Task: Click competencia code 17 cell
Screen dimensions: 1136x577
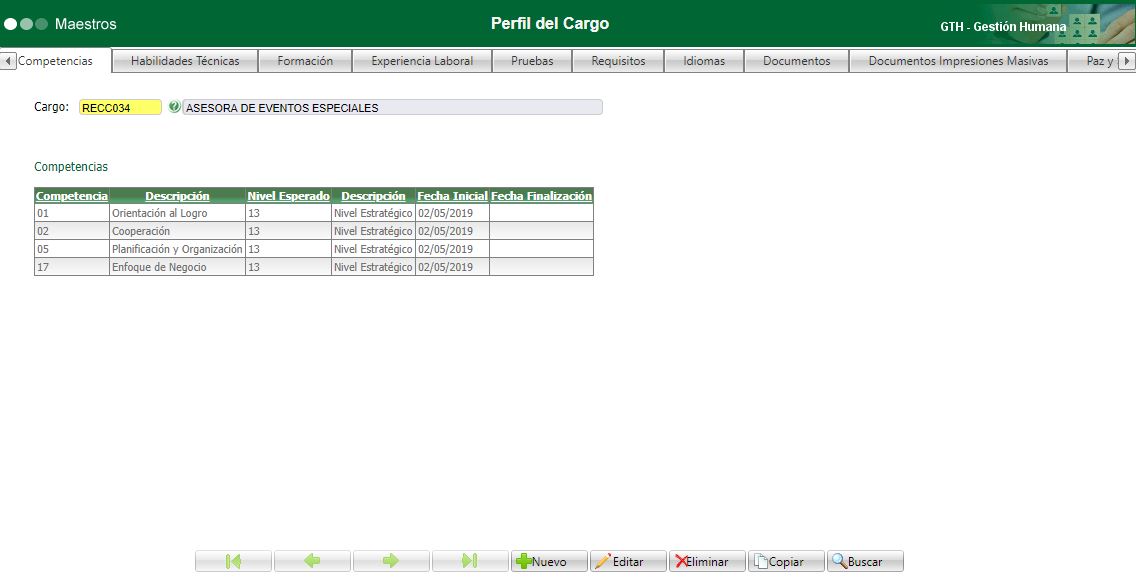Action: click(72, 267)
